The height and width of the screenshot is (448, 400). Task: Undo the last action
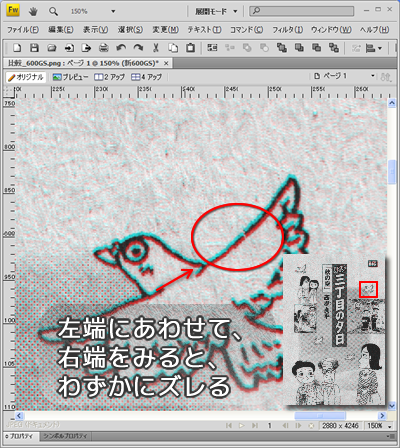coord(121,48)
